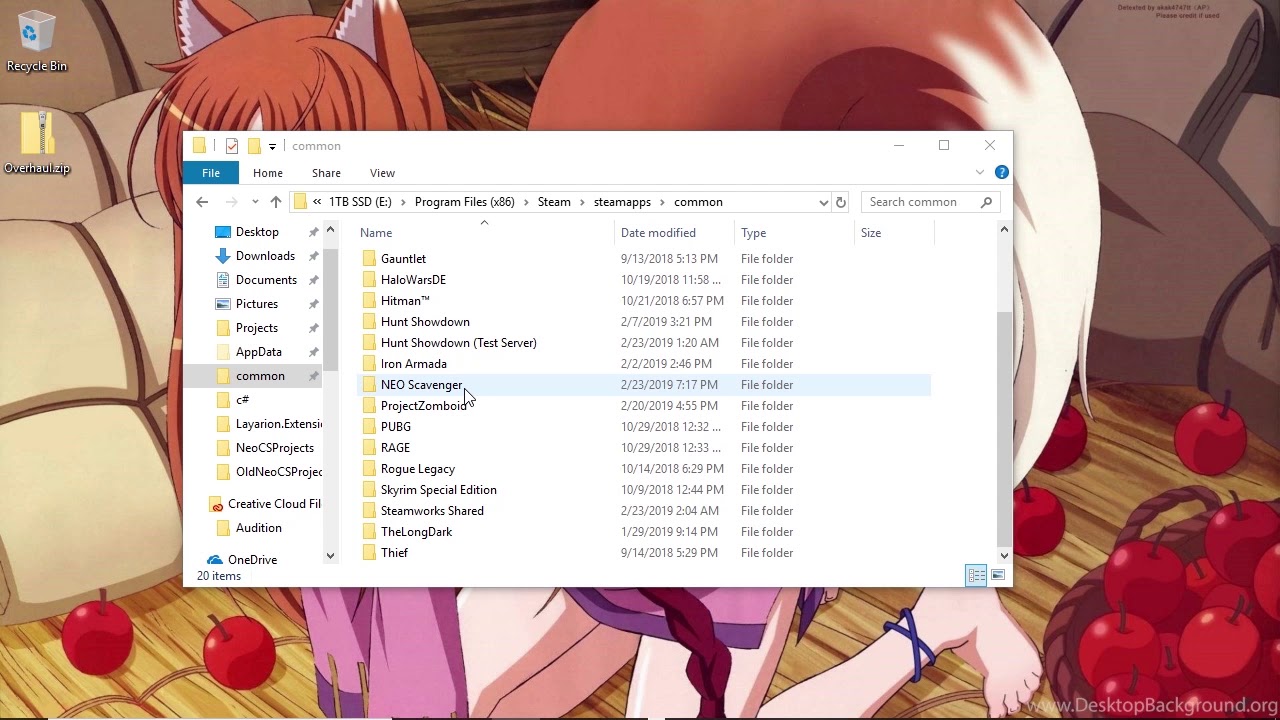Select Projects in navigation pane
This screenshot has width=1280, height=720.
(x=257, y=328)
